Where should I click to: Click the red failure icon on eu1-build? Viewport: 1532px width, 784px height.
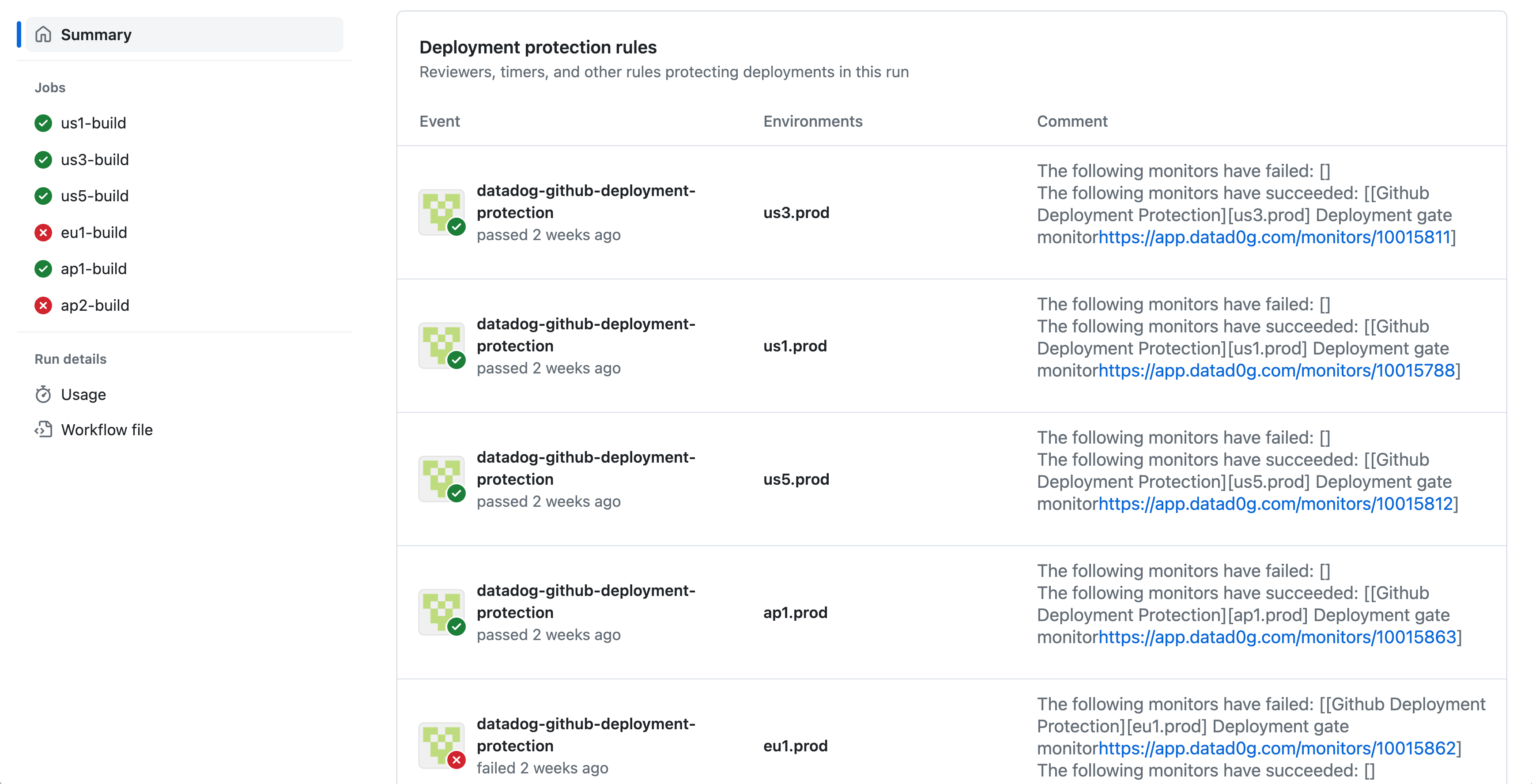[42, 232]
